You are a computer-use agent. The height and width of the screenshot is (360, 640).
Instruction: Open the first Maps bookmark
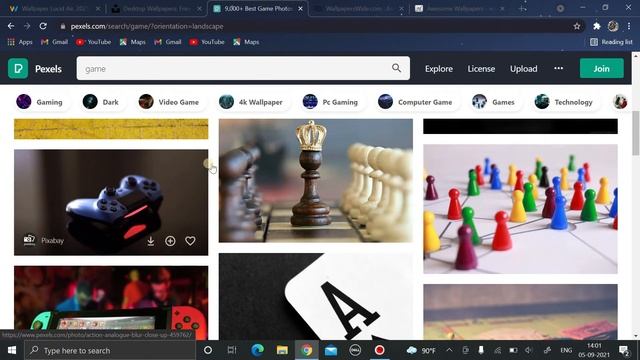point(132,42)
